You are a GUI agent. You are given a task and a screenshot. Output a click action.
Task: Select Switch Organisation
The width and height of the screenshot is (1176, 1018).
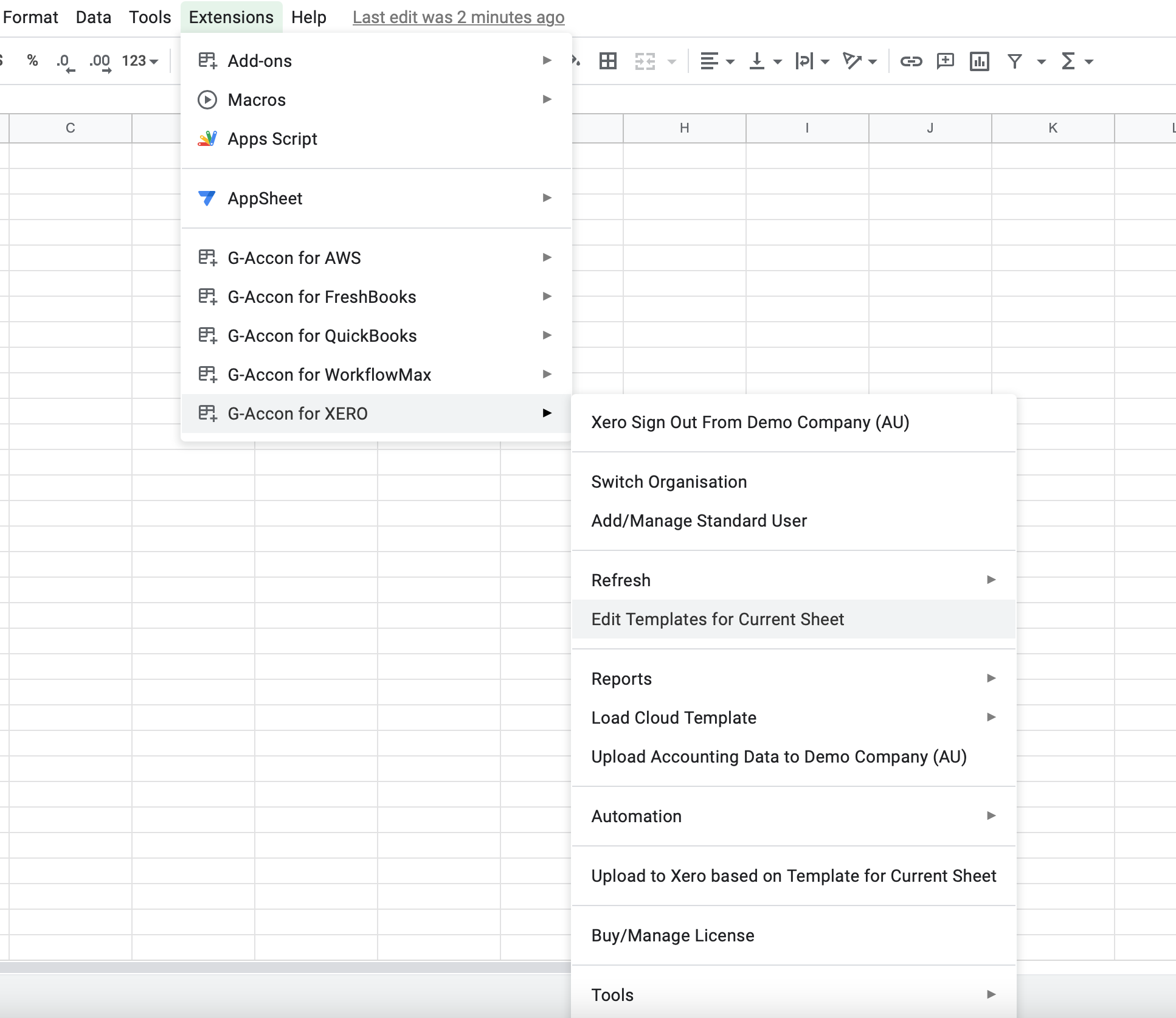[x=794, y=482]
